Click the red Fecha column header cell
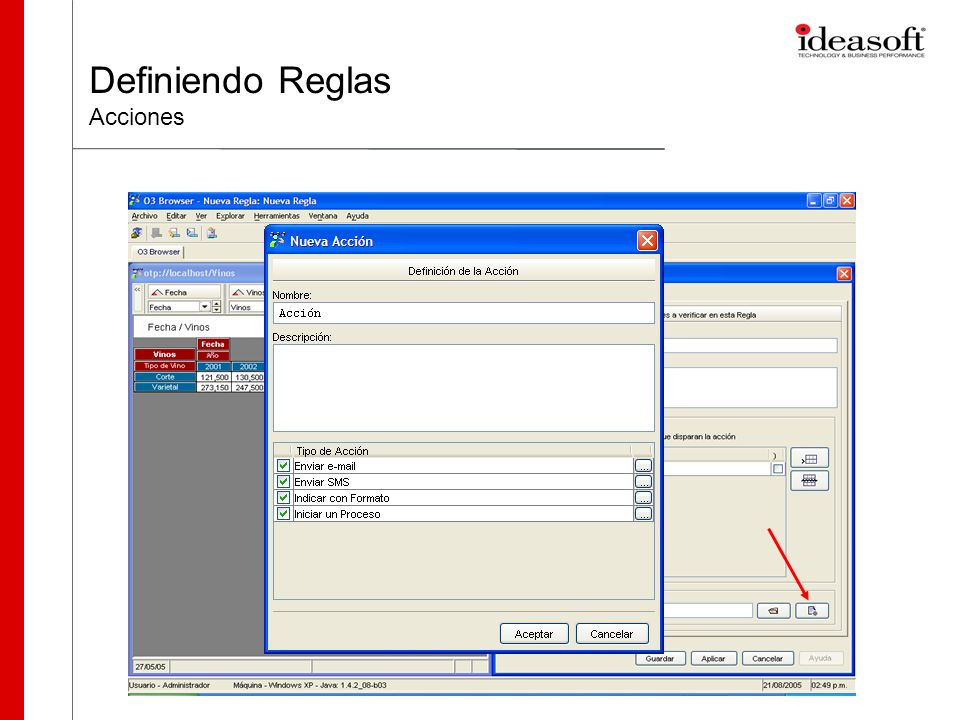The width and height of the screenshot is (960, 720). [213, 344]
